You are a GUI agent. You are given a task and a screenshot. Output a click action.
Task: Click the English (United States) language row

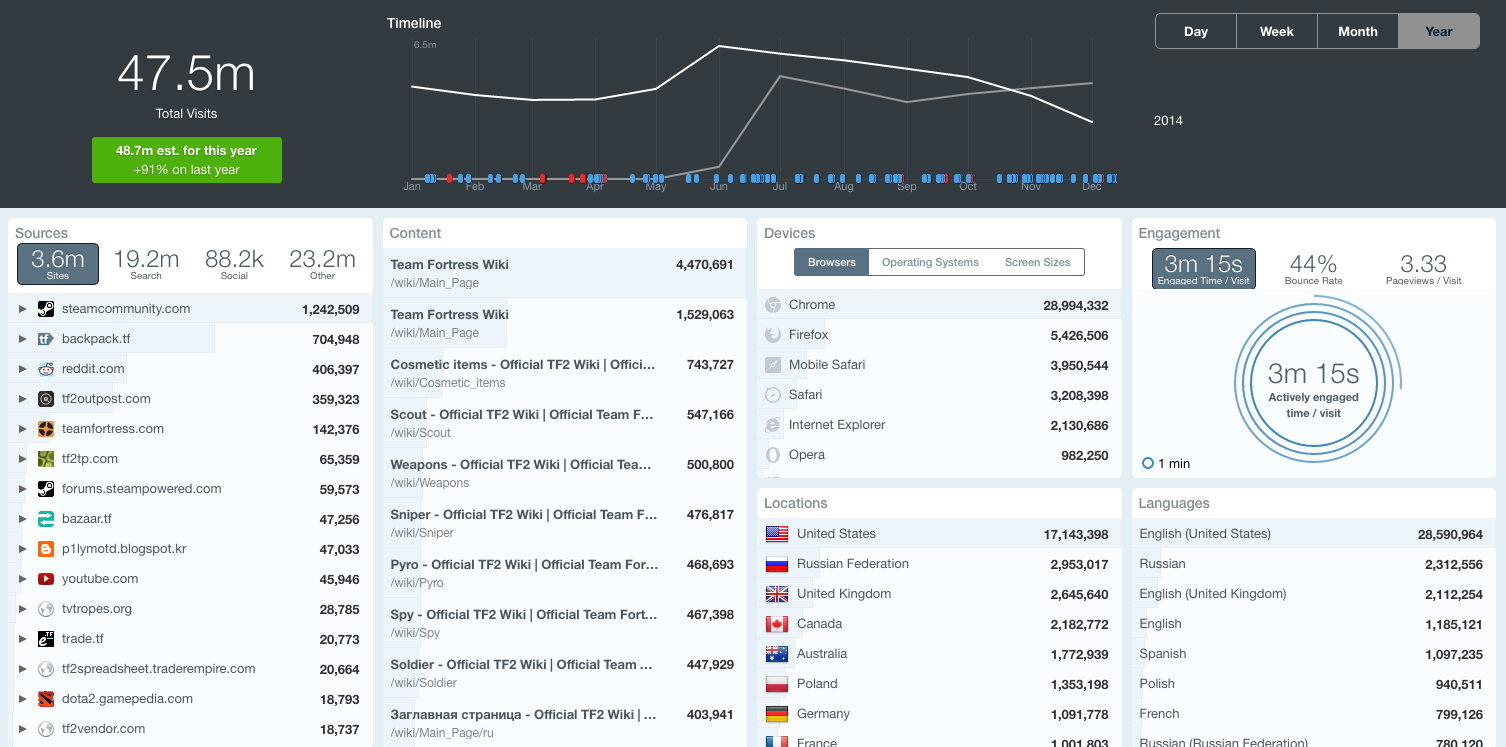pyautogui.click(x=1313, y=534)
